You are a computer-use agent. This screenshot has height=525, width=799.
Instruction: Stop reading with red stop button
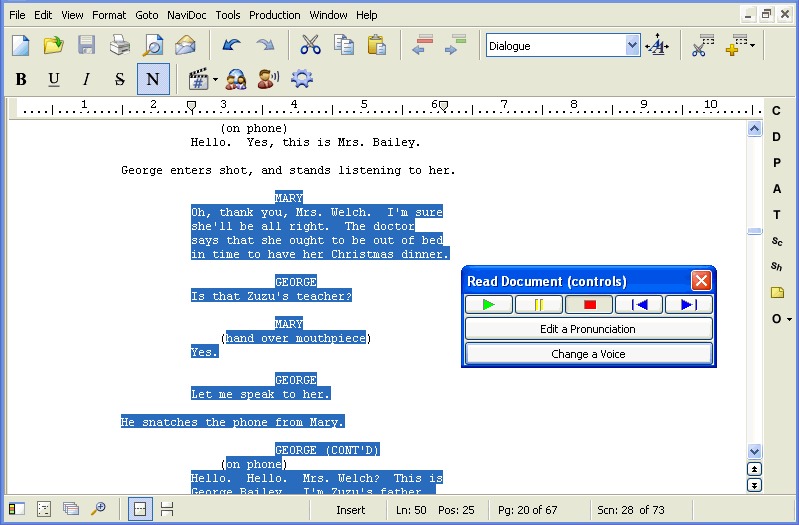pos(589,305)
